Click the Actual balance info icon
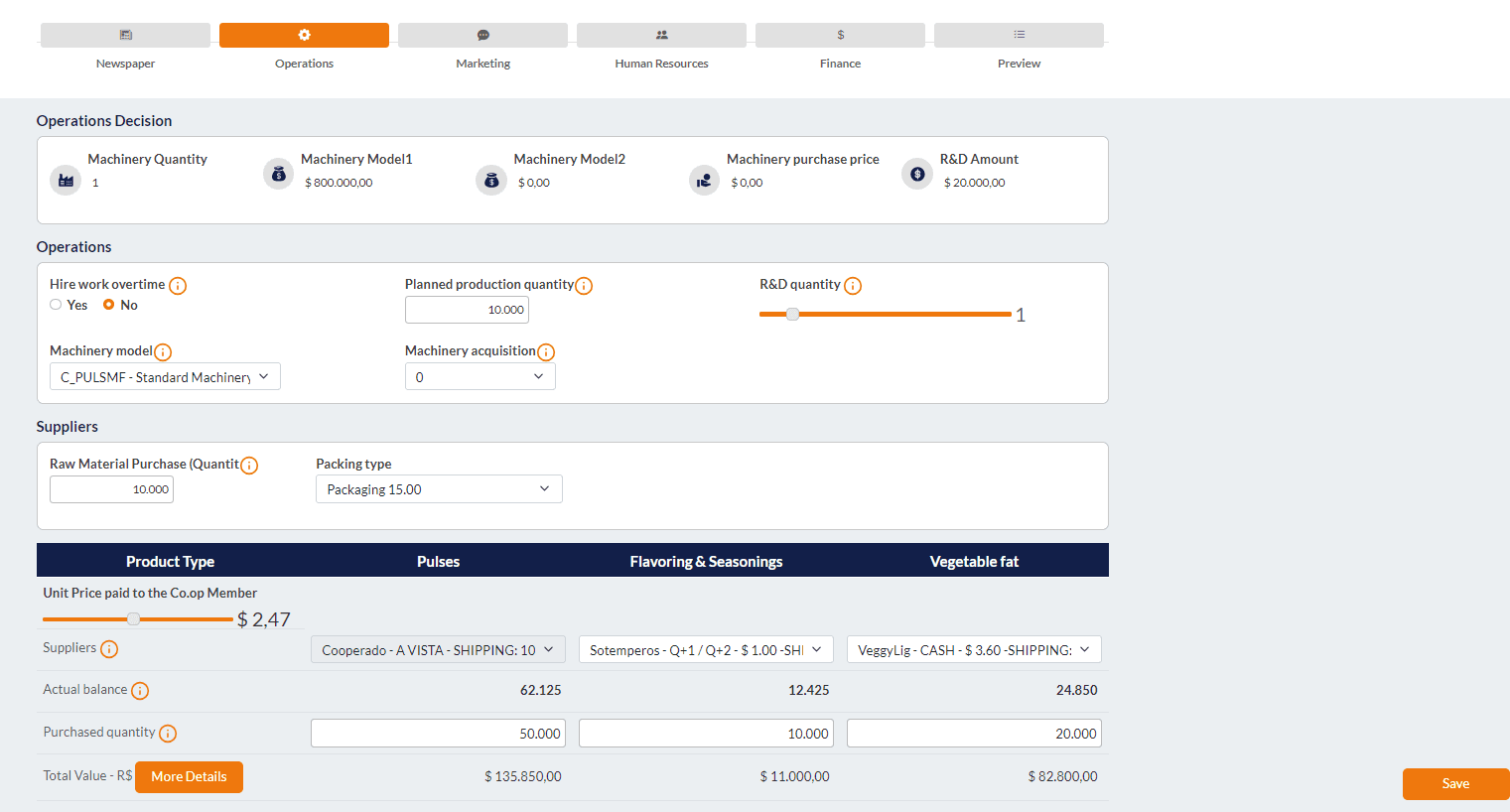 tap(140, 691)
